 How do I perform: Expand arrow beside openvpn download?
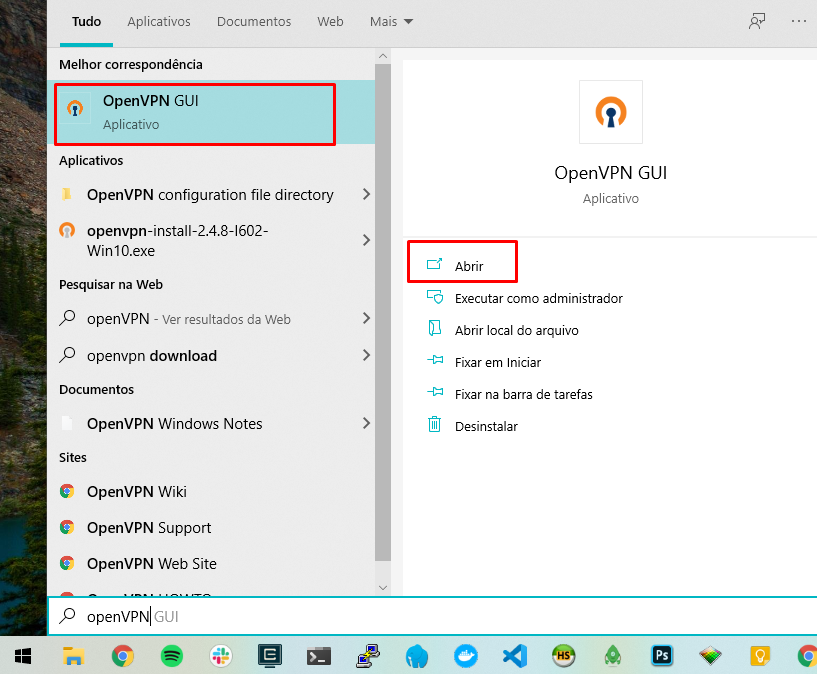point(366,355)
